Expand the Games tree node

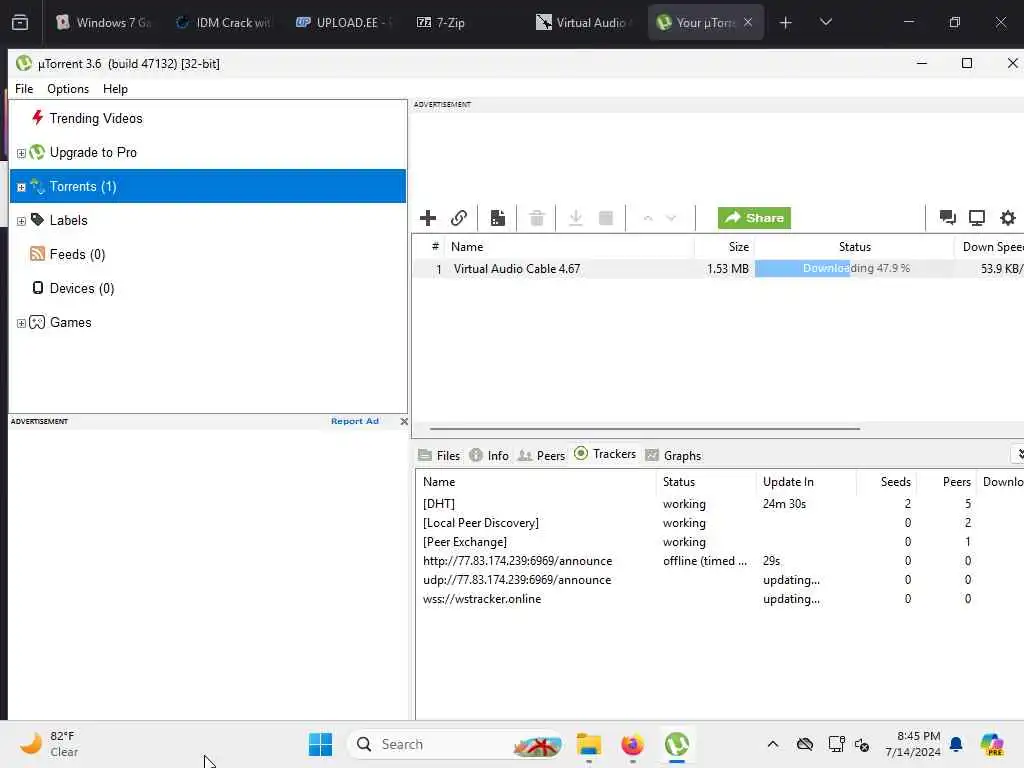[x=21, y=323]
